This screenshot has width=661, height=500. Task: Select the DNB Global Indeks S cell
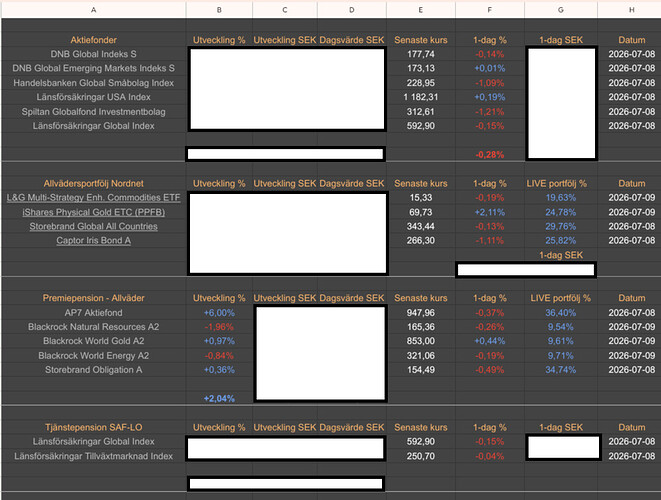pos(94,54)
